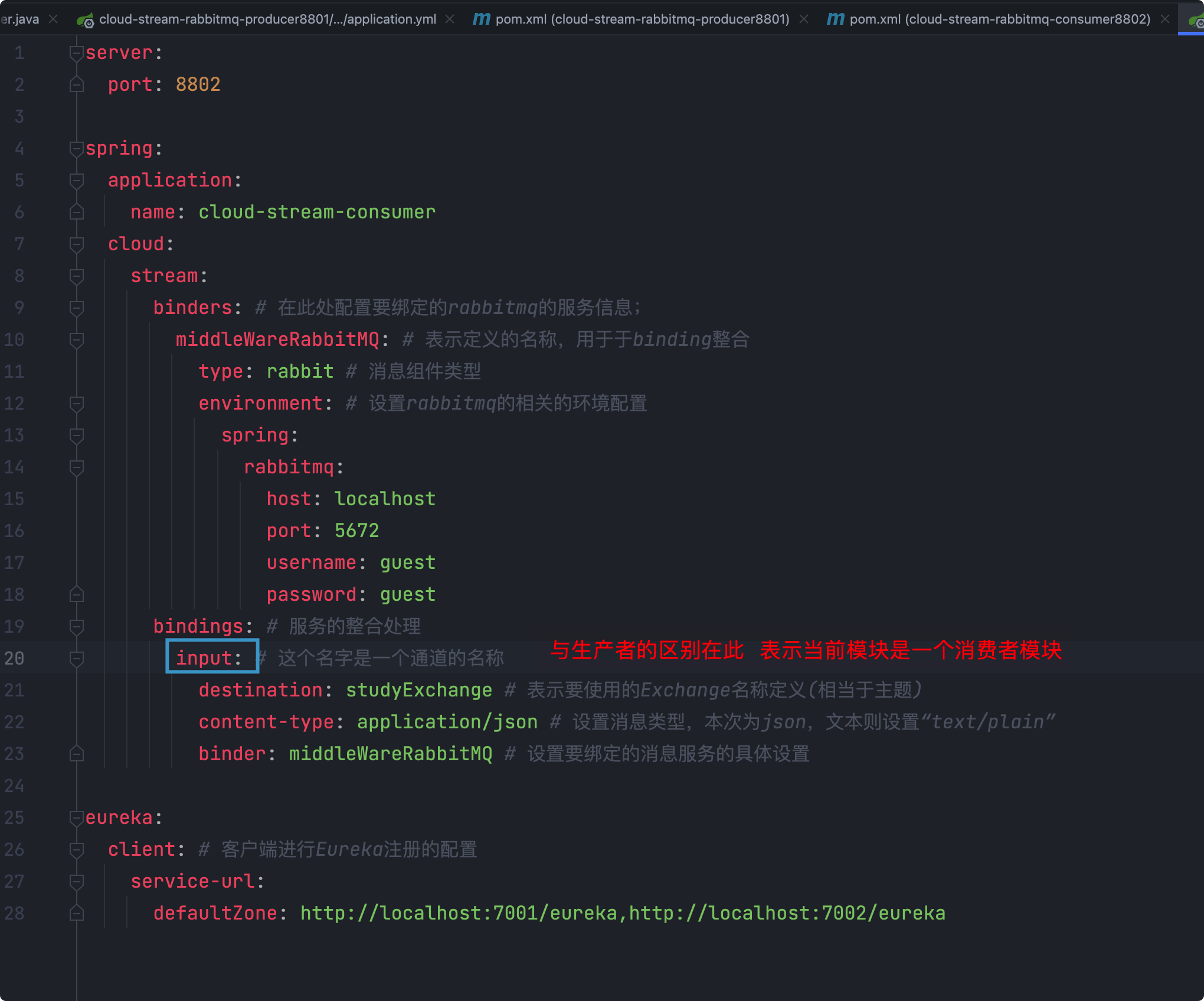The image size is (1204, 1001).
Task: Click Maven icon on consumer8802 pom.xml tab
Action: 835,19
